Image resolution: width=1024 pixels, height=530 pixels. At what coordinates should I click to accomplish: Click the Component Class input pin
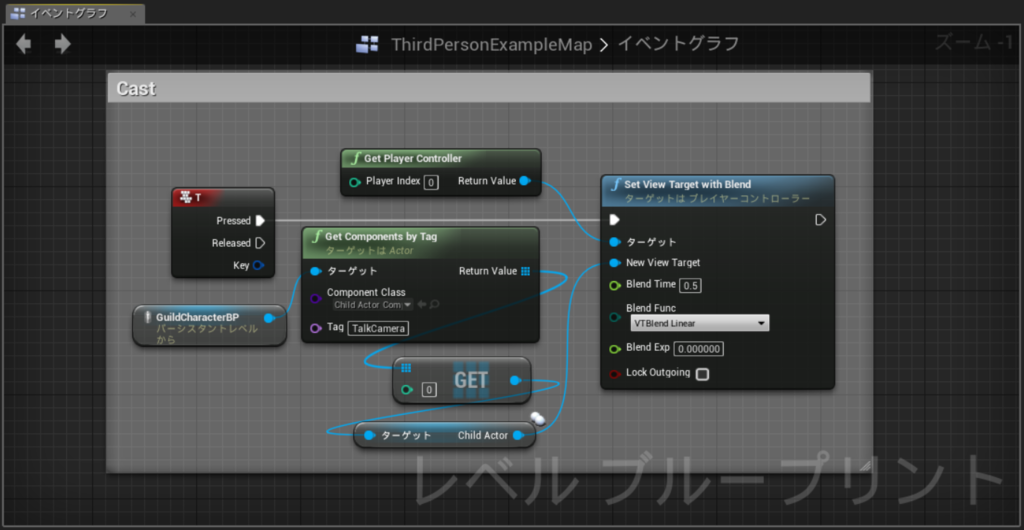coord(315,298)
